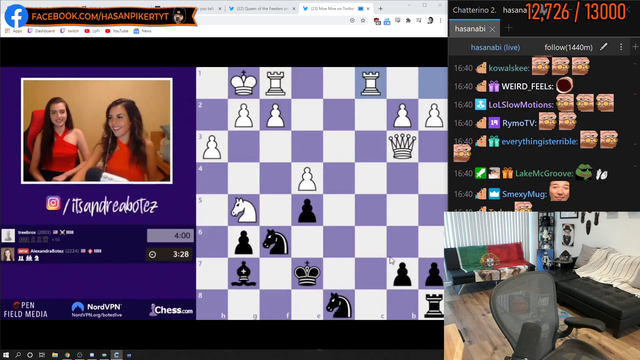Click the treebros player name
The image size is (640, 360).
click(27, 232)
